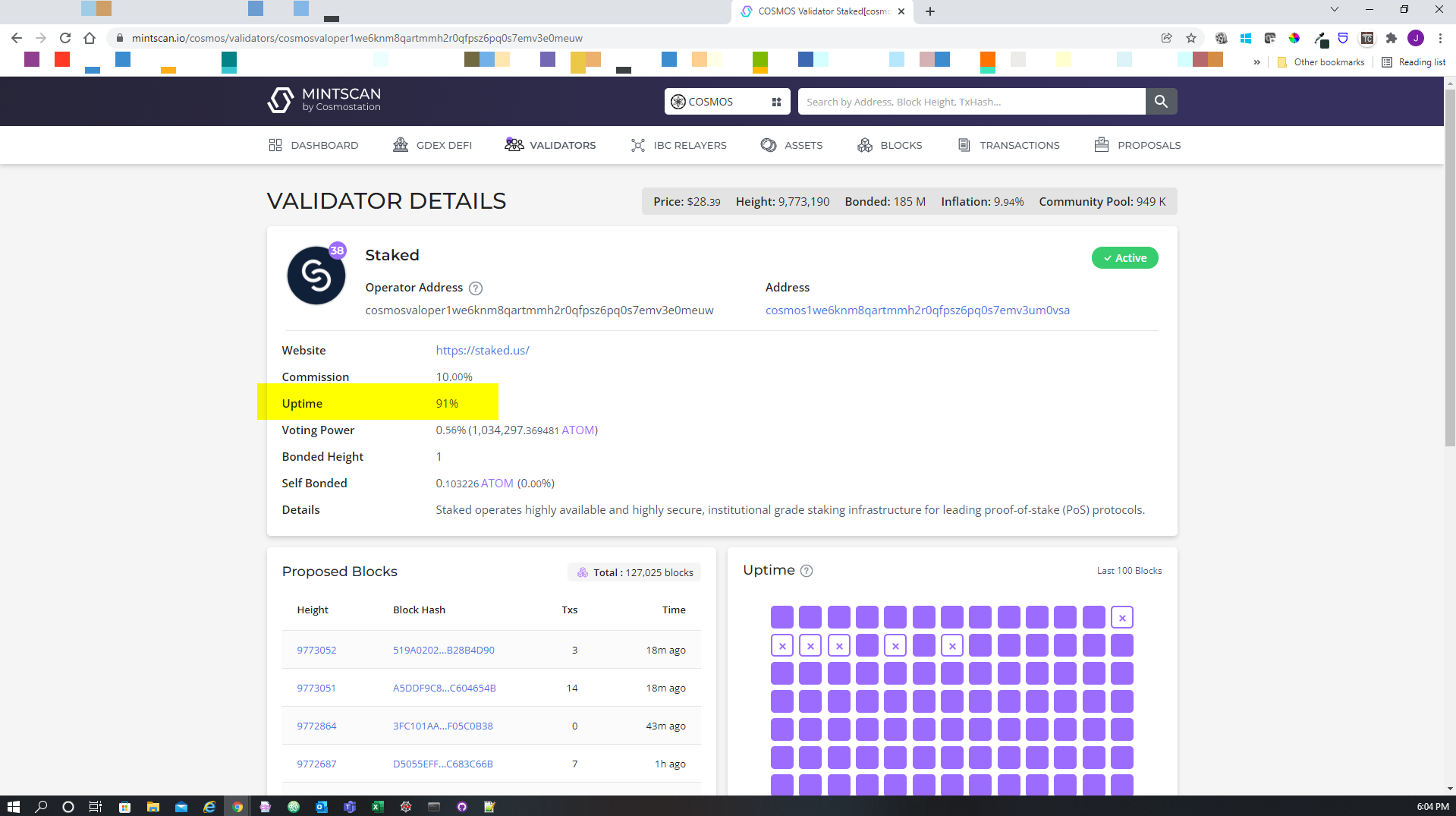This screenshot has width=1456, height=816.
Task: Open the Transactions nav item
Action: [1009, 145]
